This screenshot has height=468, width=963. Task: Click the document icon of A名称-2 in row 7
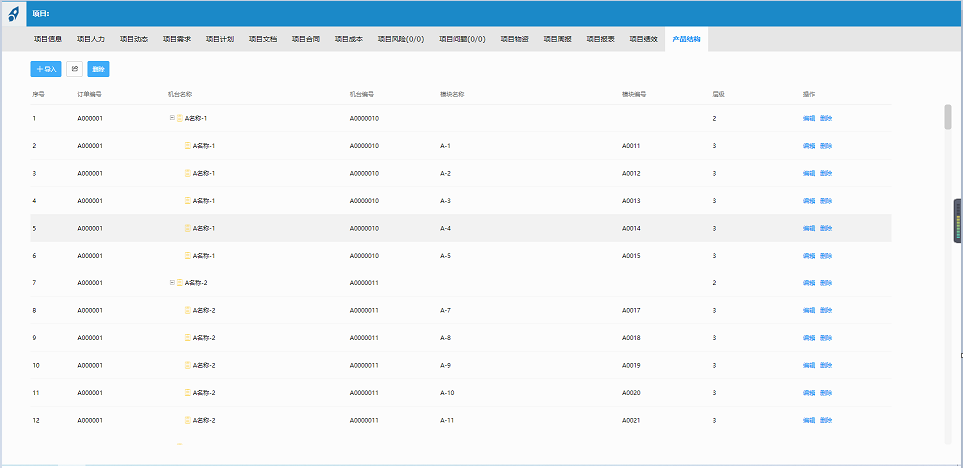pos(181,283)
